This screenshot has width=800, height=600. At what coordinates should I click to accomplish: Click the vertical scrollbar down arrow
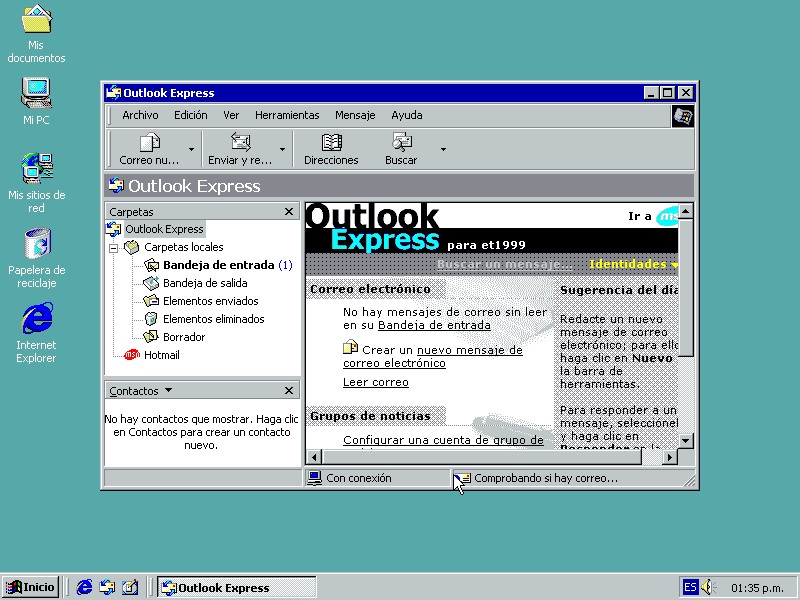686,440
